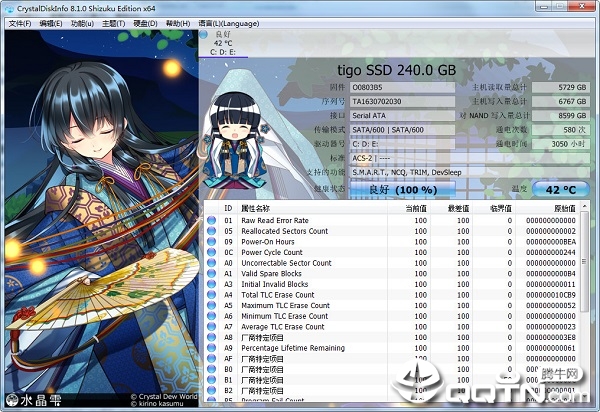The height and width of the screenshot is (412, 600).
Task: Click the power on count 580 次
Action: 561,130
